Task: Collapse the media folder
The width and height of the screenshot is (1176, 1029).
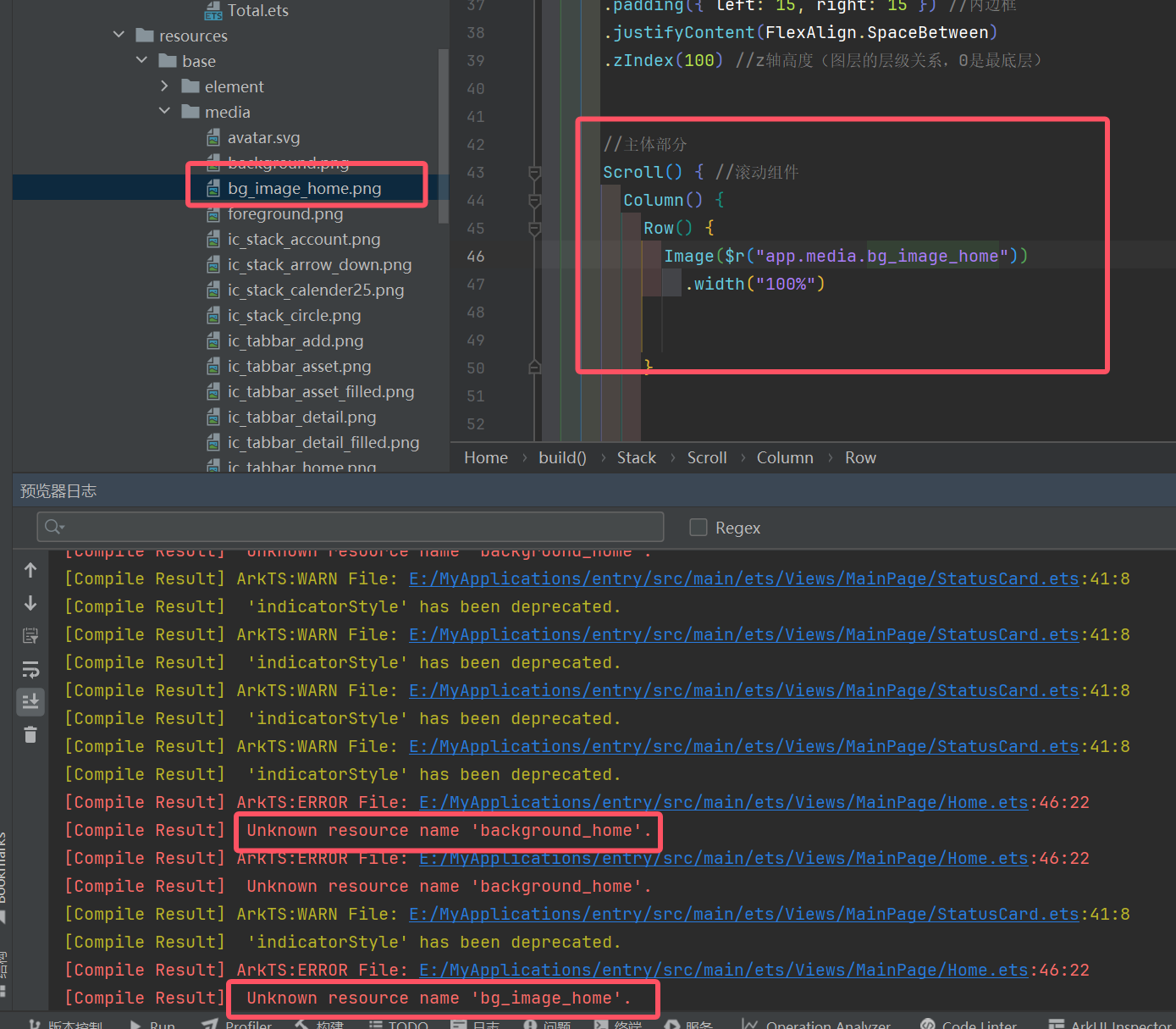Action: click(164, 111)
